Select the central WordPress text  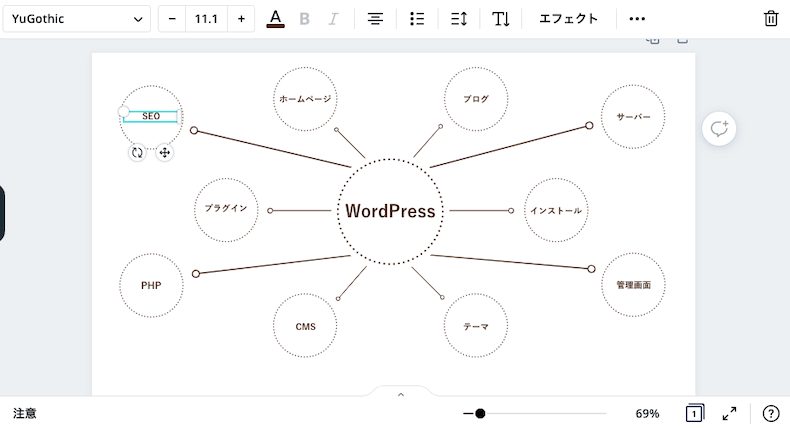click(x=390, y=211)
